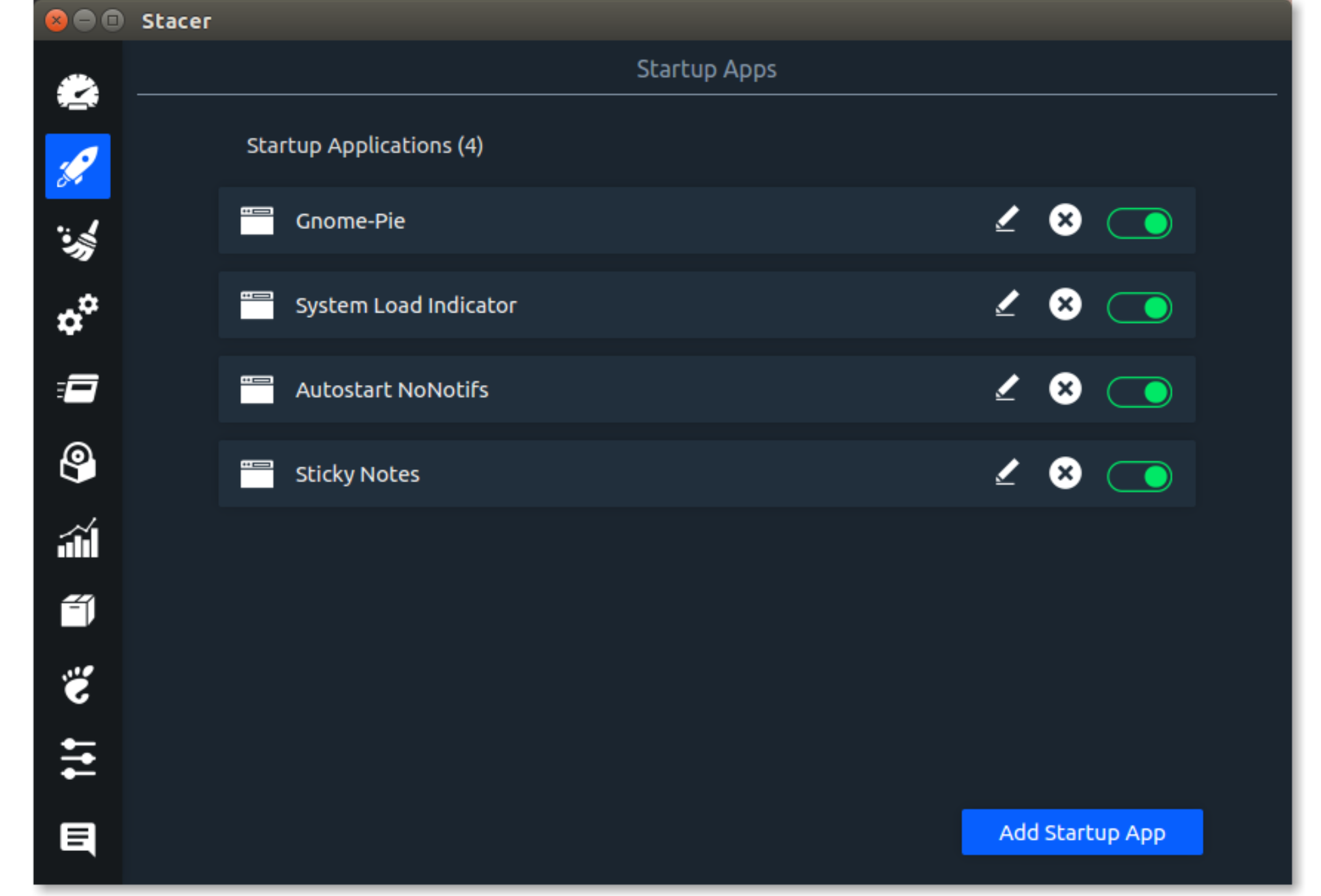
Task: Delete the Autostart NoNotifs entry
Action: (1065, 388)
